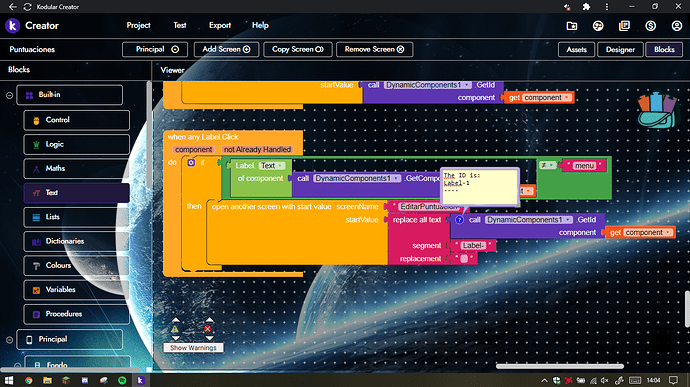Open the theme palette icon in header

coord(598,26)
